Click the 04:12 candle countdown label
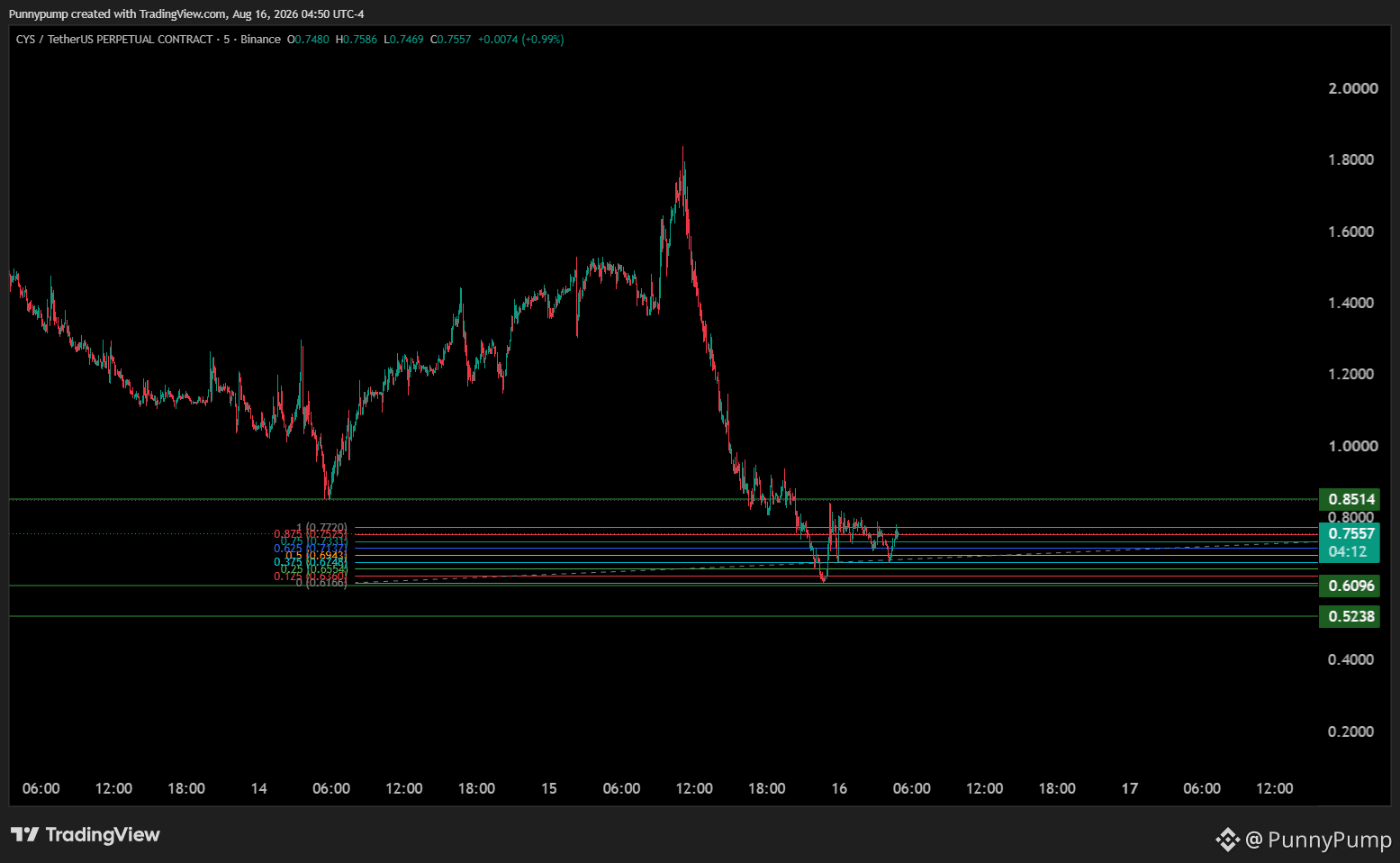Image resolution: width=1400 pixels, height=863 pixels. (1348, 551)
